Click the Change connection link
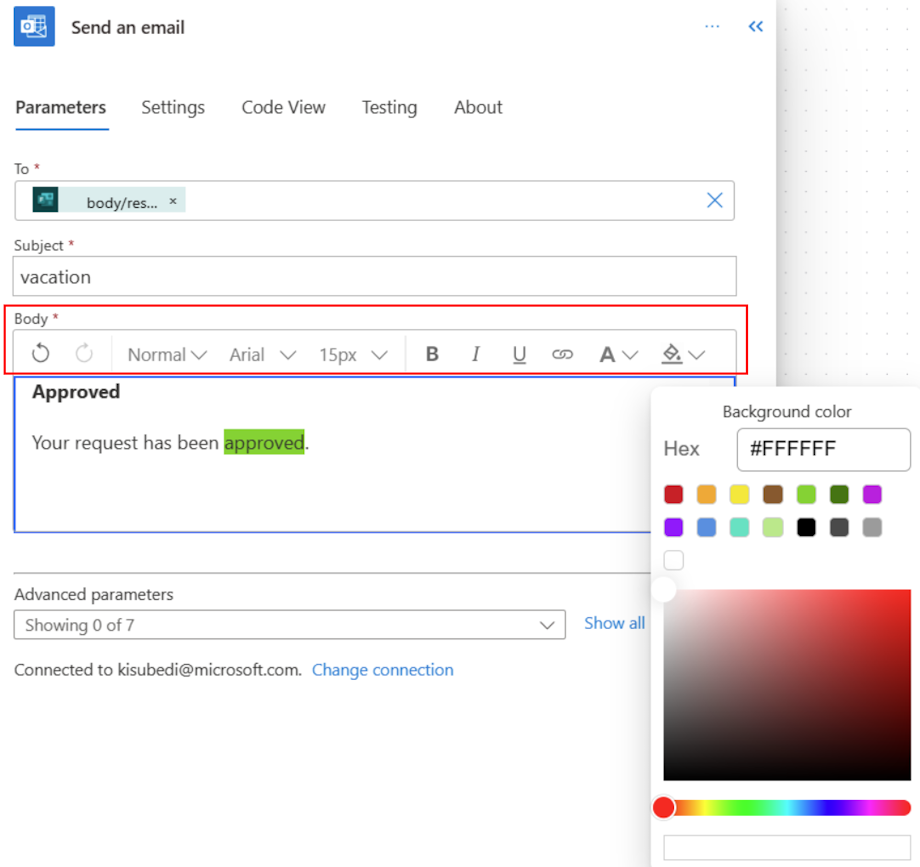This screenshot has width=920, height=867. (x=382, y=670)
